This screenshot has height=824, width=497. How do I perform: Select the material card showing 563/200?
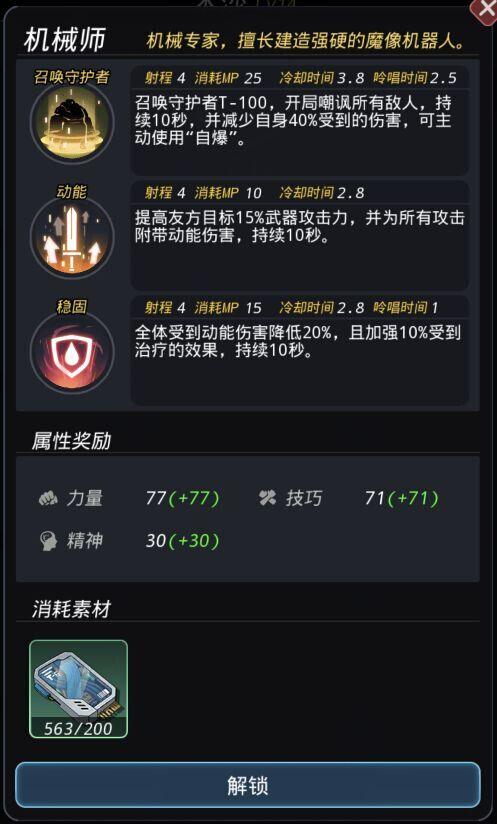(78, 688)
